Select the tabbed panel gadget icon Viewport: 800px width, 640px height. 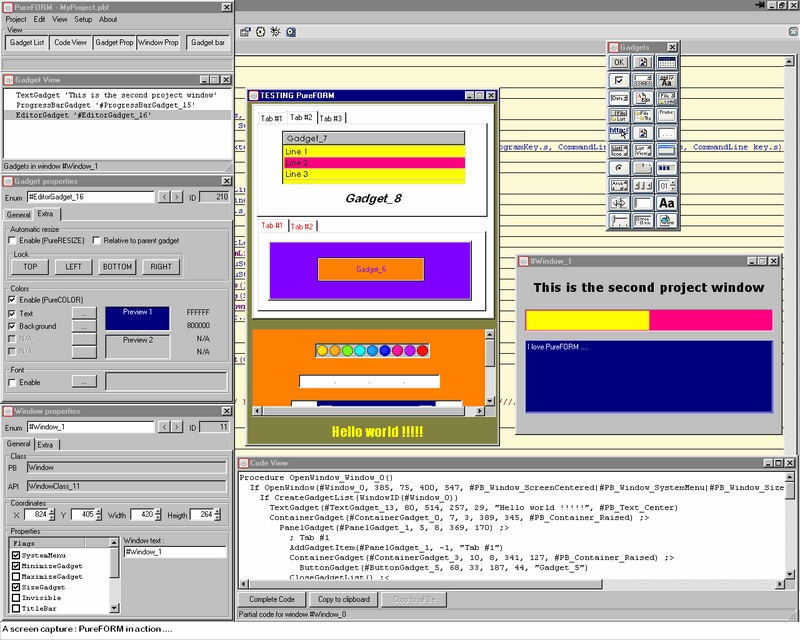[x=643, y=168]
